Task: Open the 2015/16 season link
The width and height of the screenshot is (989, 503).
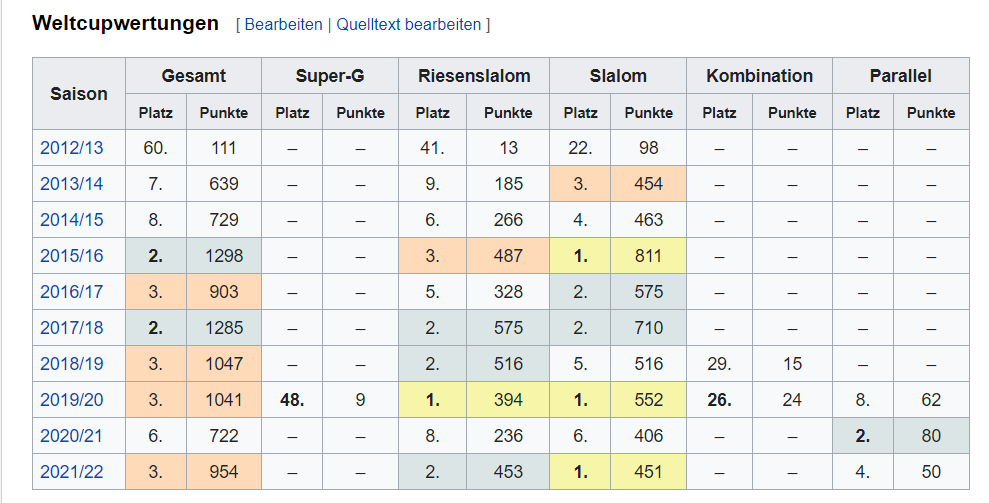Action: point(71,256)
